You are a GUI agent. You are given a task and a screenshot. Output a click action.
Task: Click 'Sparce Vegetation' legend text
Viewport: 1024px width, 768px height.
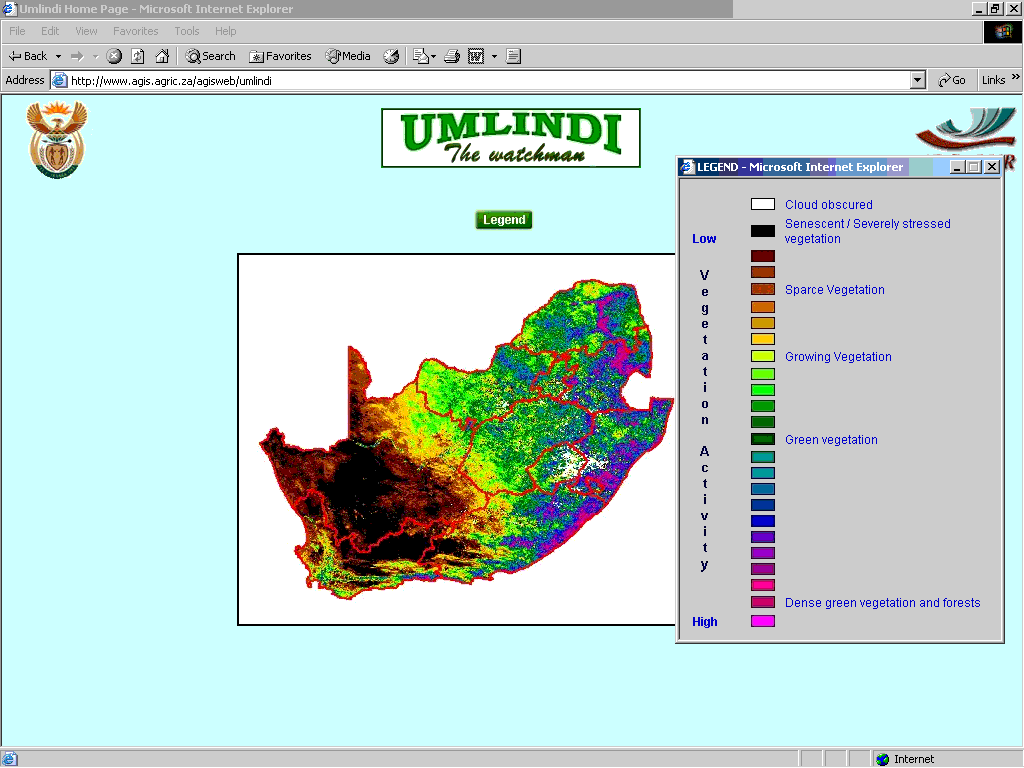835,289
